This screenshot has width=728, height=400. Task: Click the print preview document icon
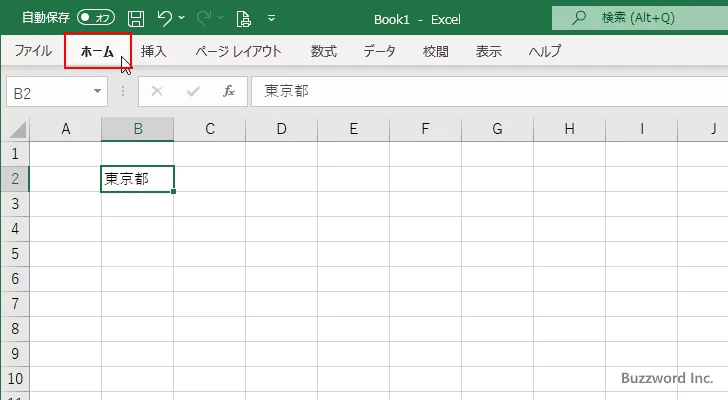tap(243, 19)
